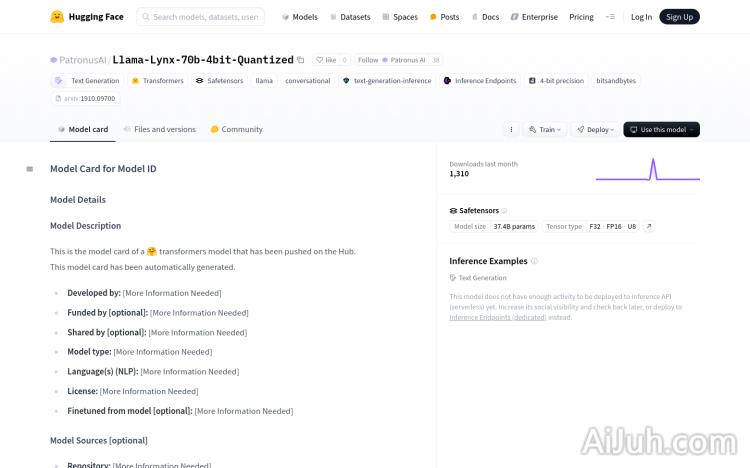
Task: Open the Safetensors viewer arrow icon
Action: [649, 227]
